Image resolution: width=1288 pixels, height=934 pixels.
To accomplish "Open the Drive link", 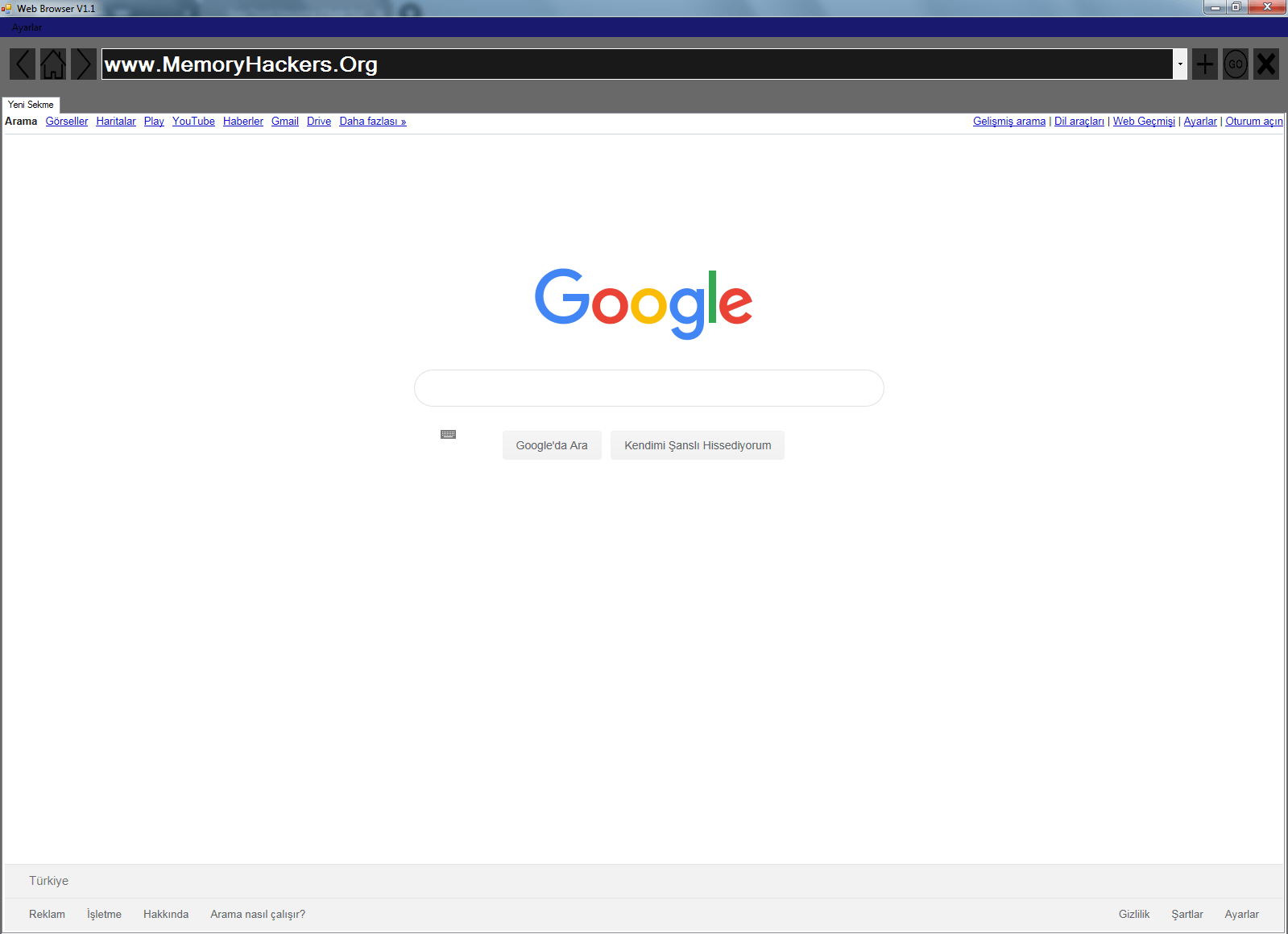I will click(319, 122).
